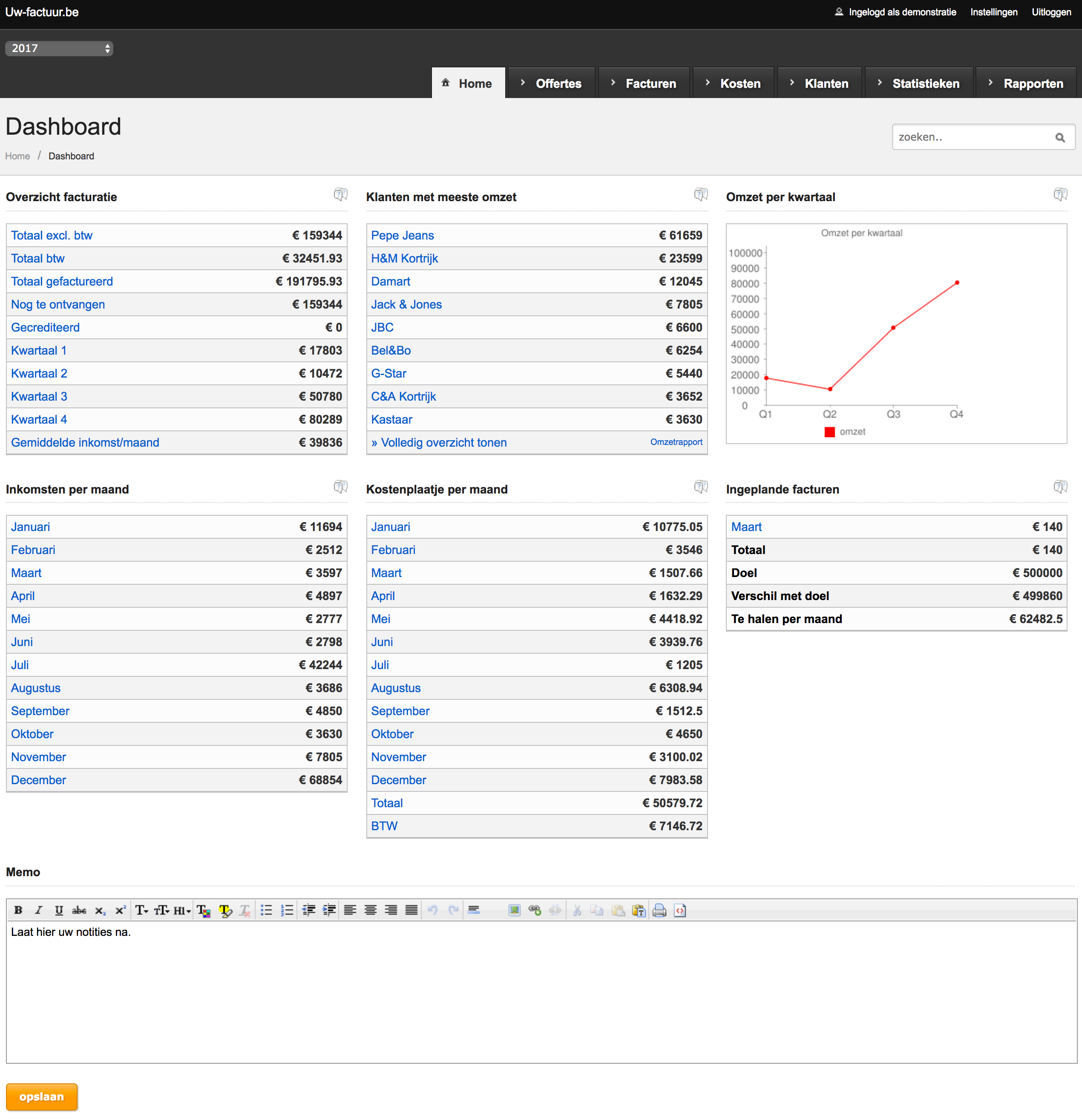
Task: Open the Statistieken tab
Action: click(919, 84)
